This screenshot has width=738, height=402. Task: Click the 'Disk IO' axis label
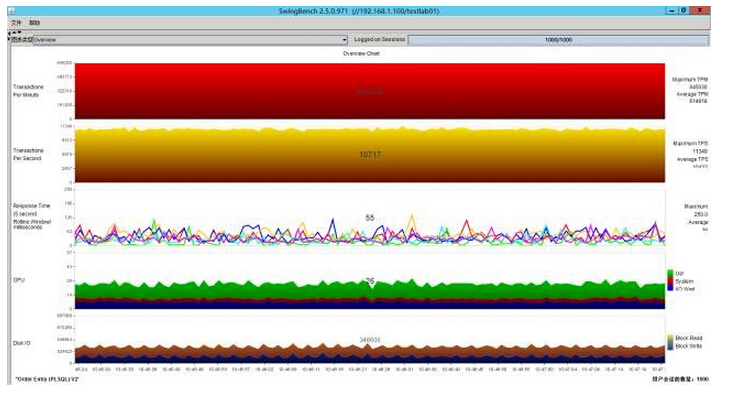pos(21,344)
